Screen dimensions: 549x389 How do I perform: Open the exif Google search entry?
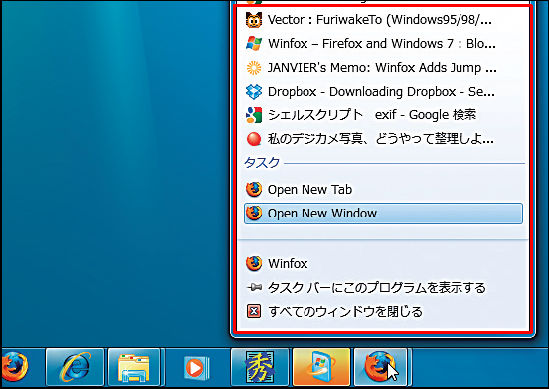coord(383,115)
